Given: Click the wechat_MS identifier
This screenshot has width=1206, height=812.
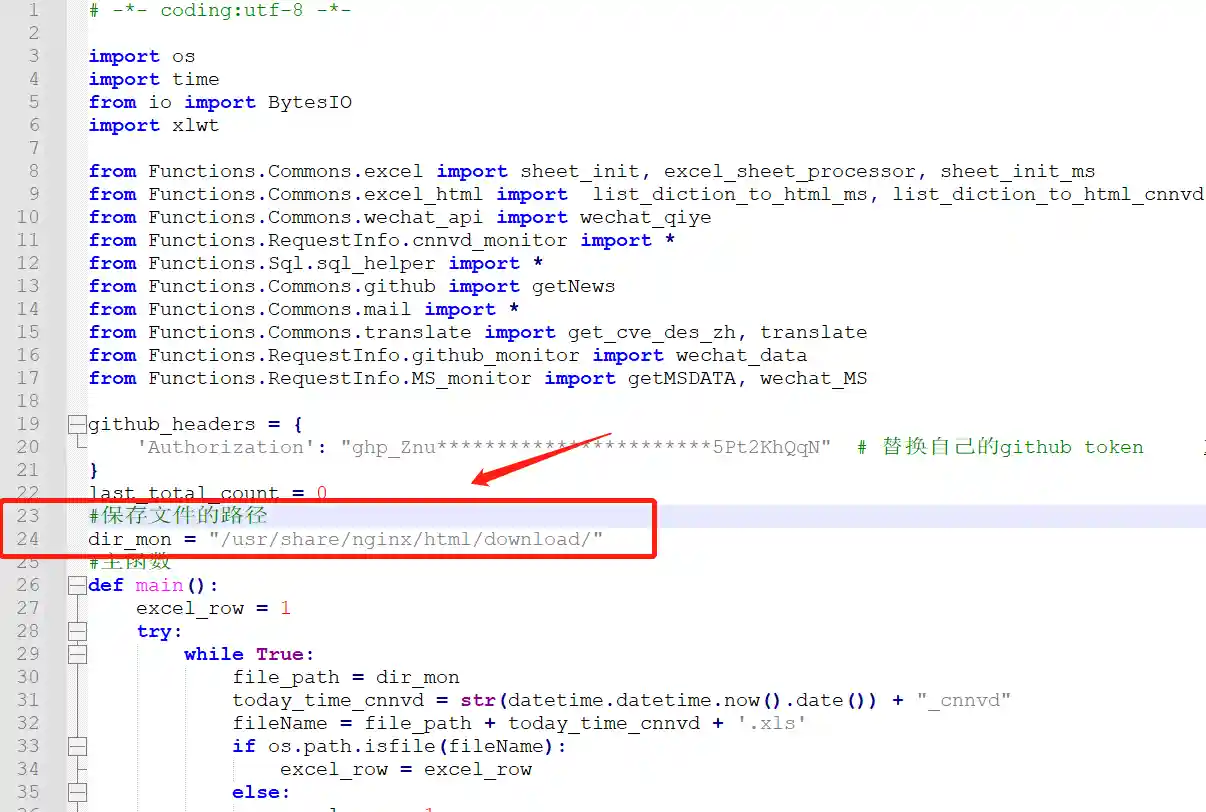Looking at the screenshot, I should click(814, 379).
